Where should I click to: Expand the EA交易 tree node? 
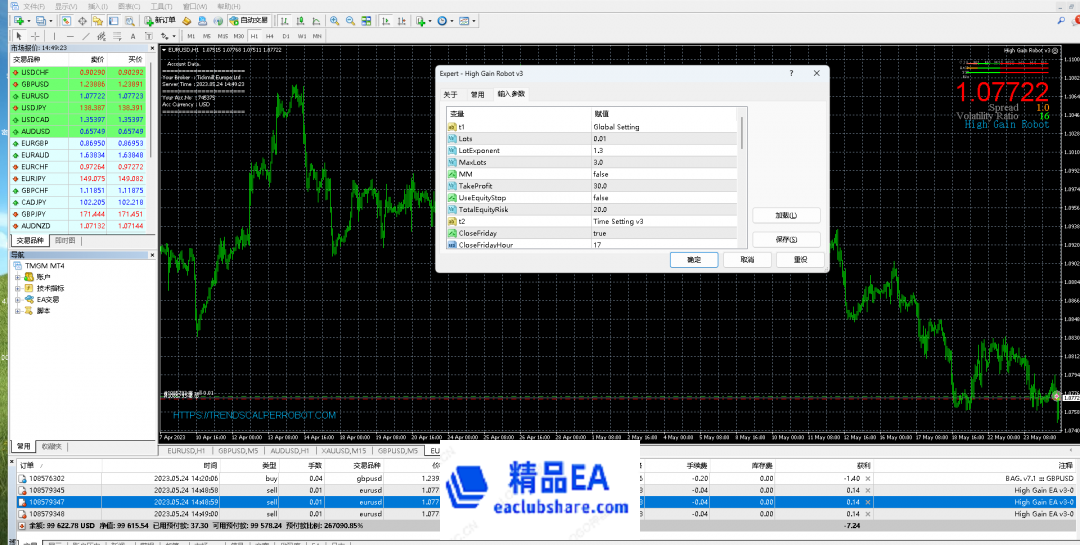[18, 299]
